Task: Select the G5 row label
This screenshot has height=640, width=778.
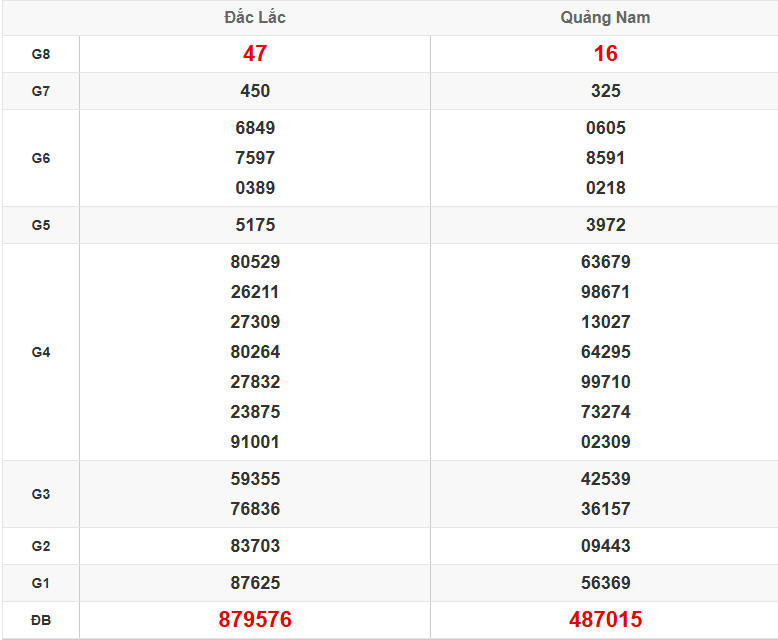Action: click(40, 225)
